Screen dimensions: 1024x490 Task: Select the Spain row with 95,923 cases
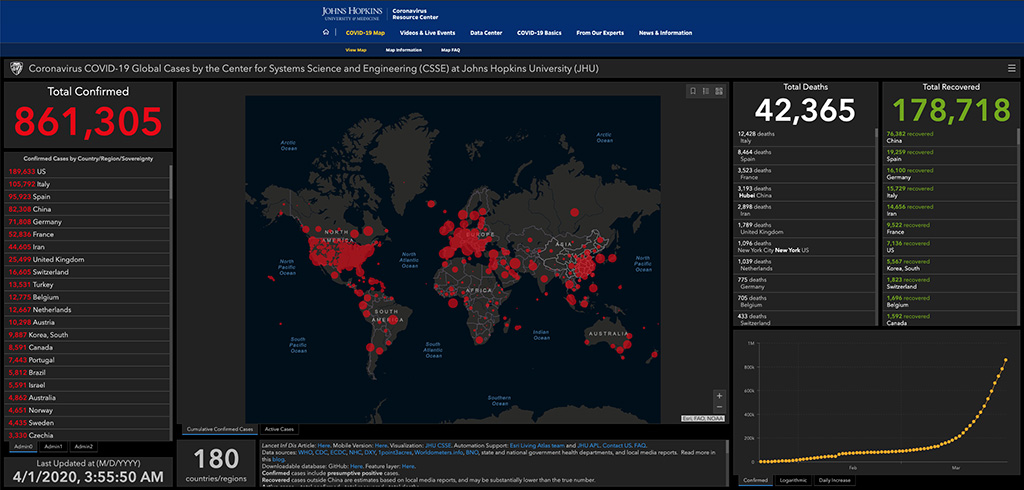click(88, 196)
